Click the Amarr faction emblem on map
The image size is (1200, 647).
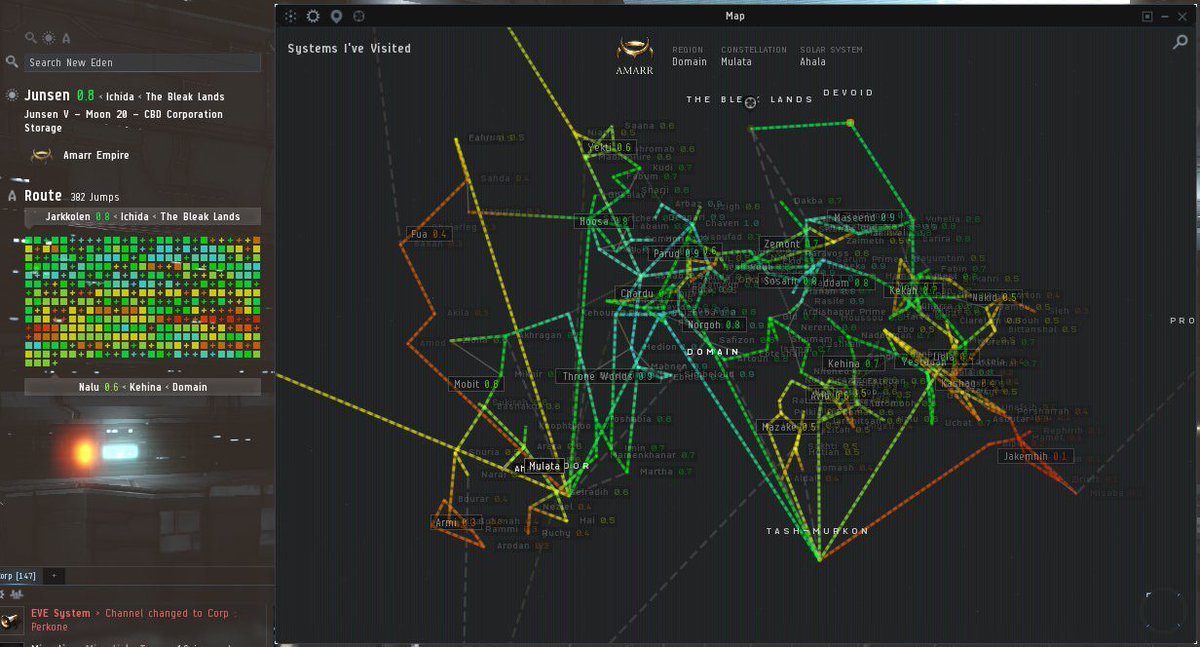(x=635, y=50)
